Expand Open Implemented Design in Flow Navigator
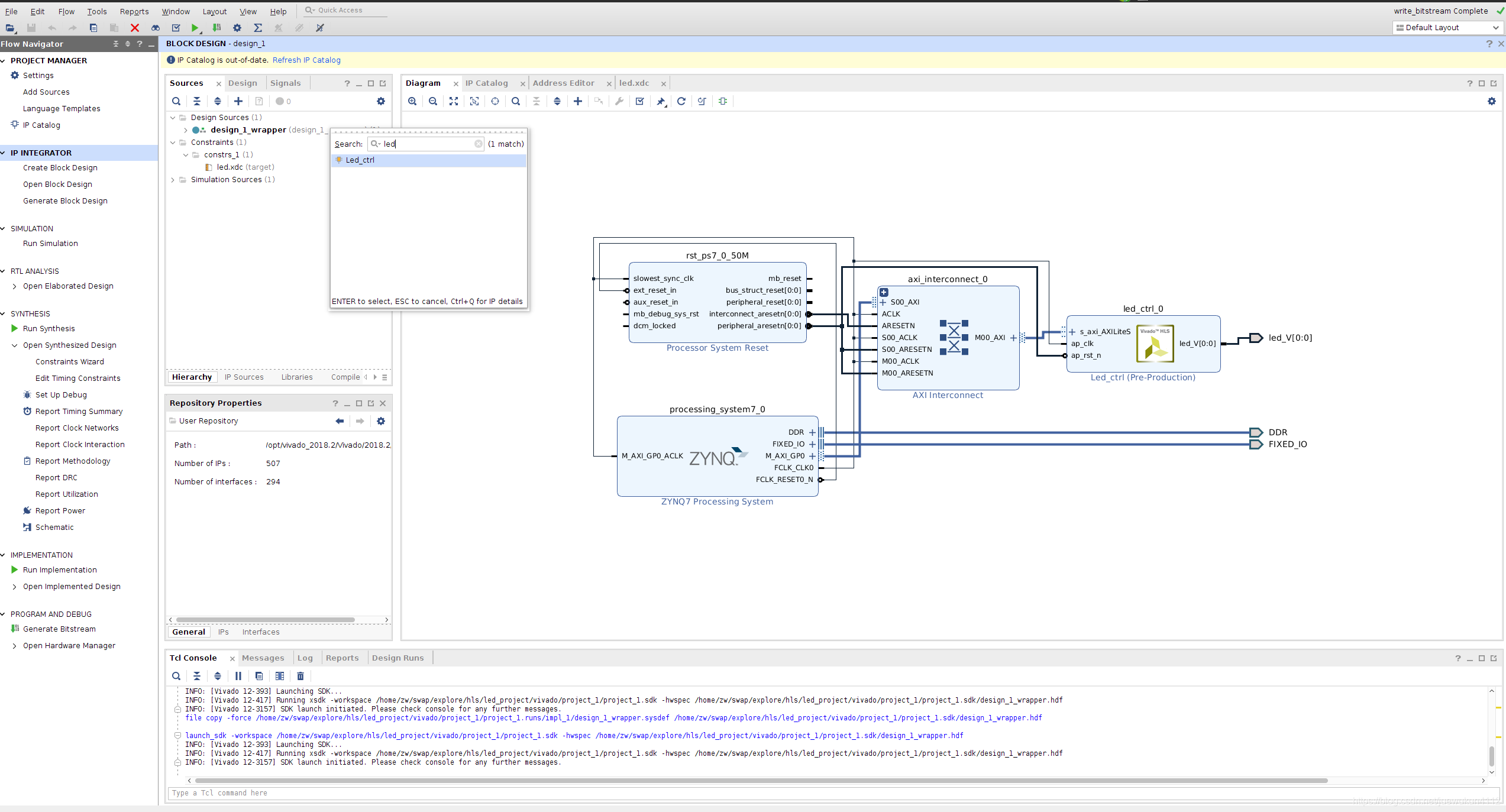The height and width of the screenshot is (812, 1506). [15, 587]
